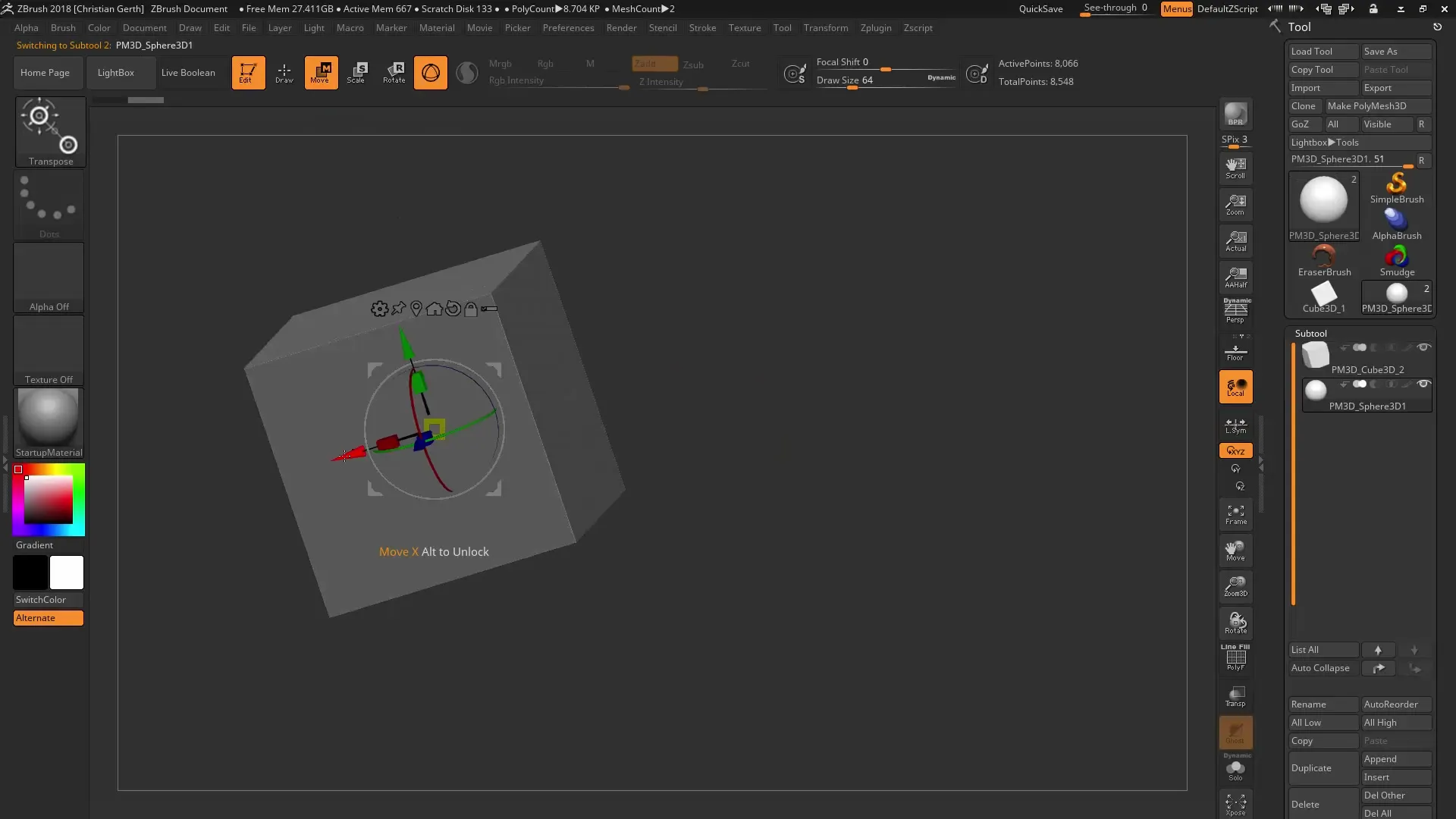
Task: Open the Preferences menu
Action: tap(568, 28)
